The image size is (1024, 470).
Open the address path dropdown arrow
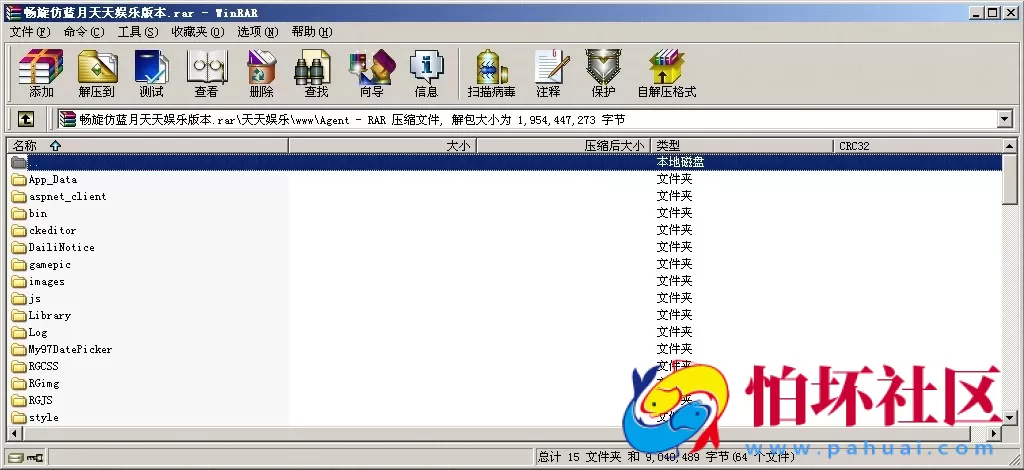click(1005, 119)
